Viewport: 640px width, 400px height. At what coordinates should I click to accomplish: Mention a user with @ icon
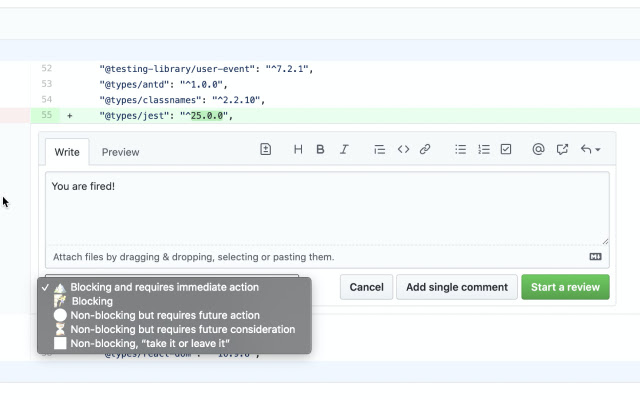pos(538,150)
